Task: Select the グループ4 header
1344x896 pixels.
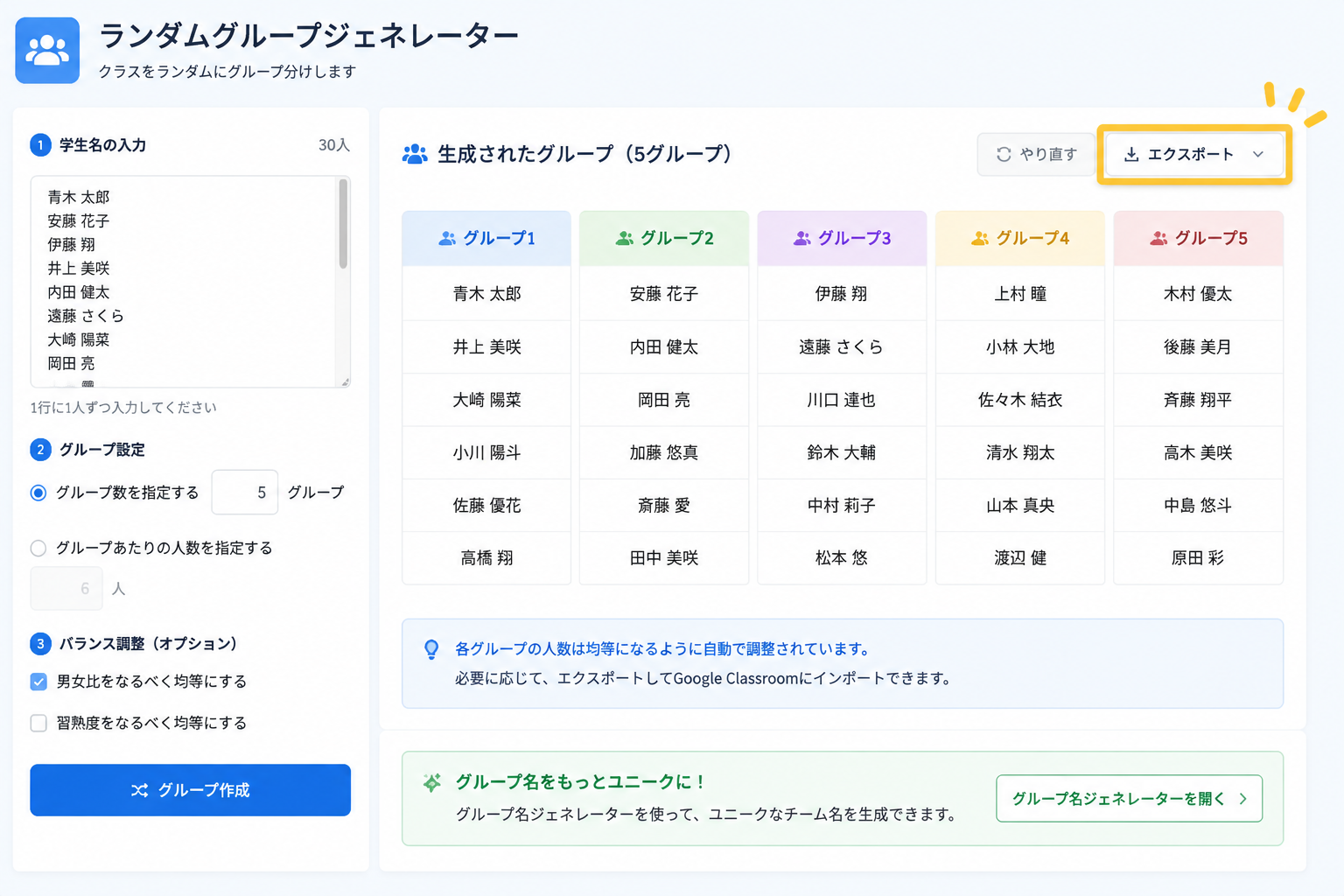Action: pos(1020,238)
